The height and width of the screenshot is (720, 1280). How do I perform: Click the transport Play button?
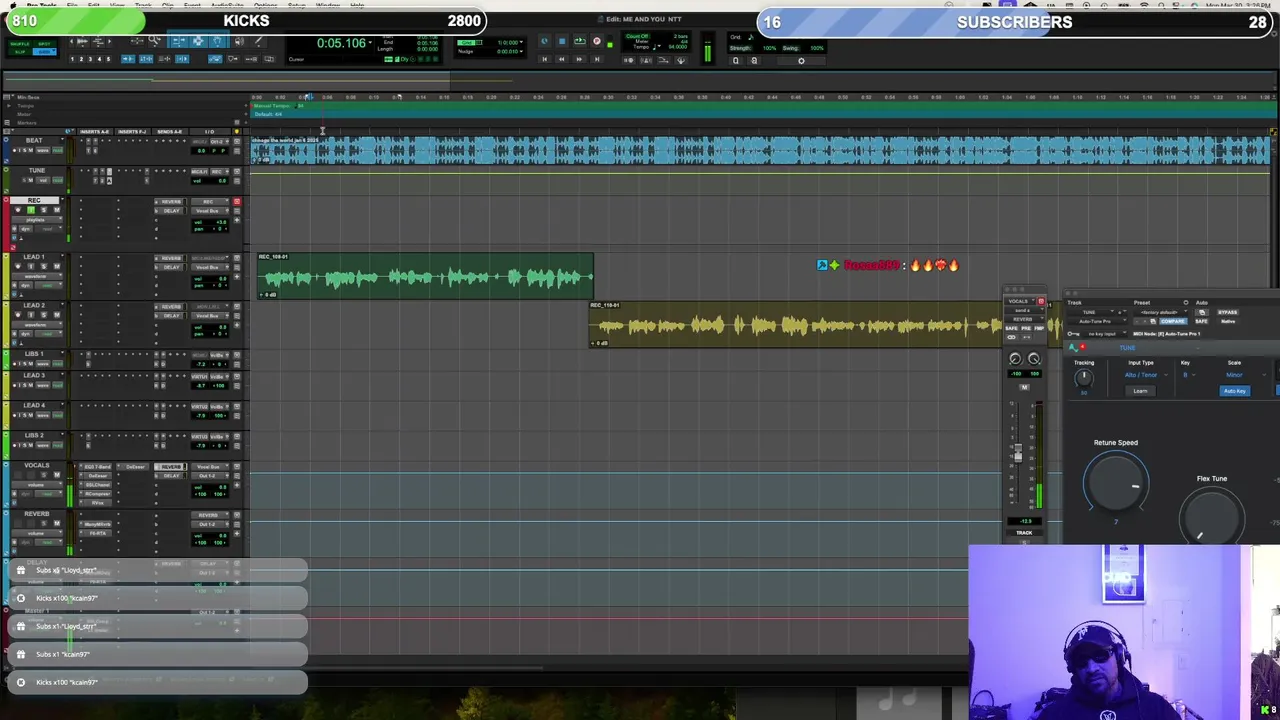click(580, 41)
